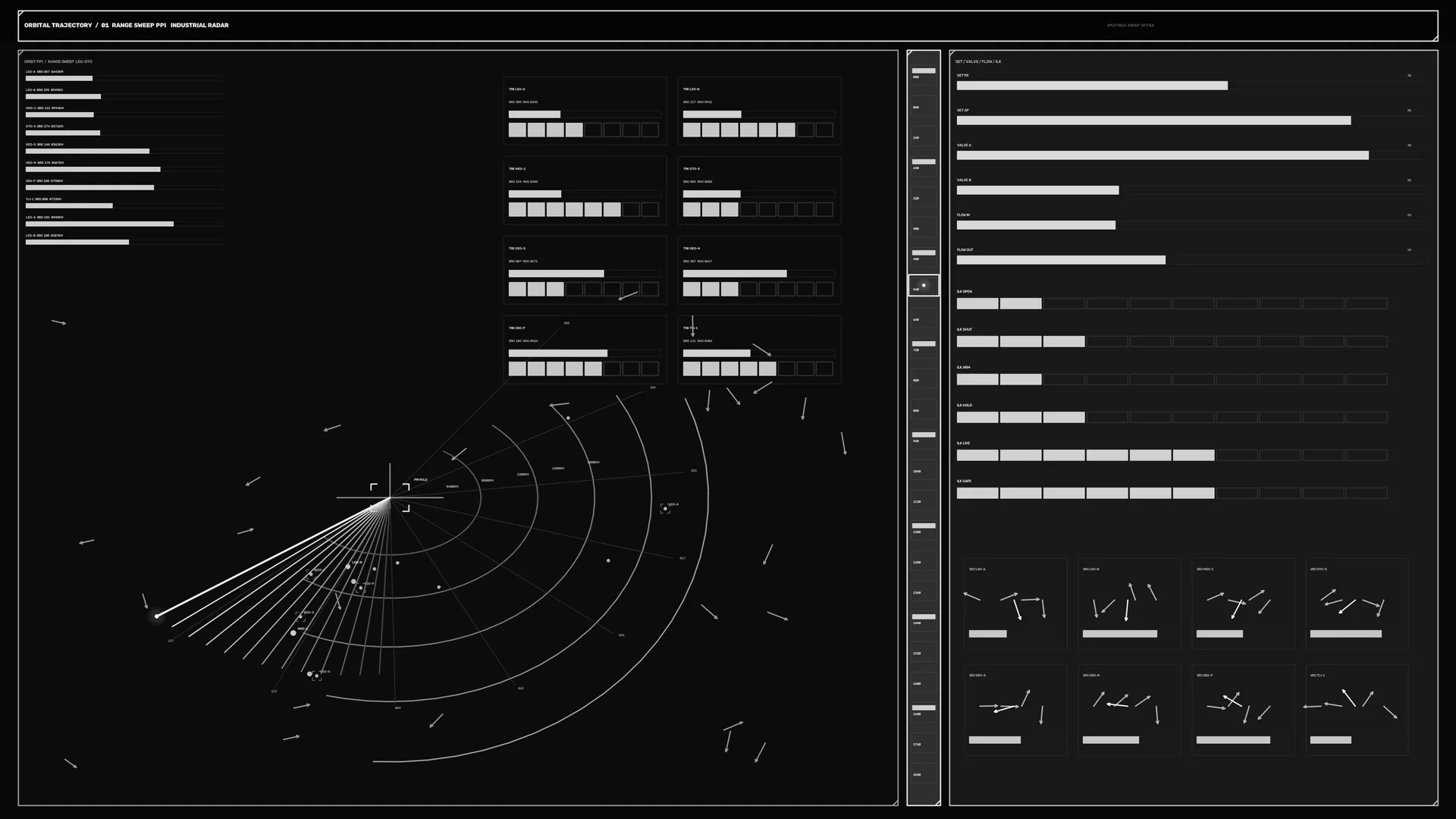This screenshot has width=1456, height=819.
Task: Click the LEO-A BRG 057 range bar
Action: click(124, 78)
